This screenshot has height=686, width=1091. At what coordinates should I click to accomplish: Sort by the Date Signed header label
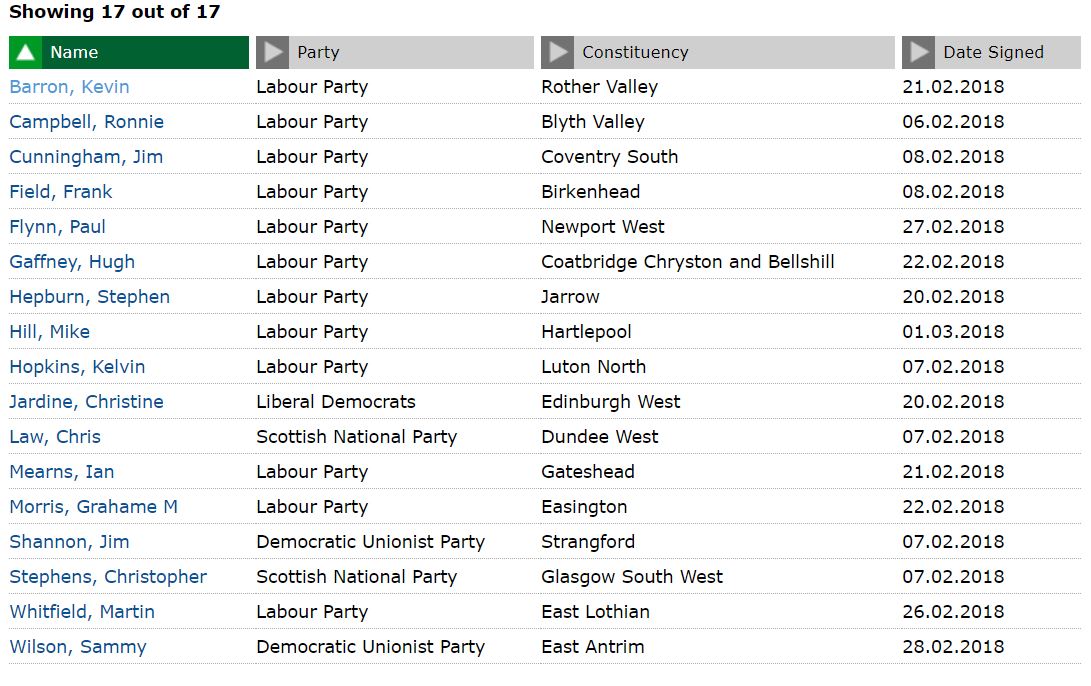pyautogui.click(x=994, y=52)
